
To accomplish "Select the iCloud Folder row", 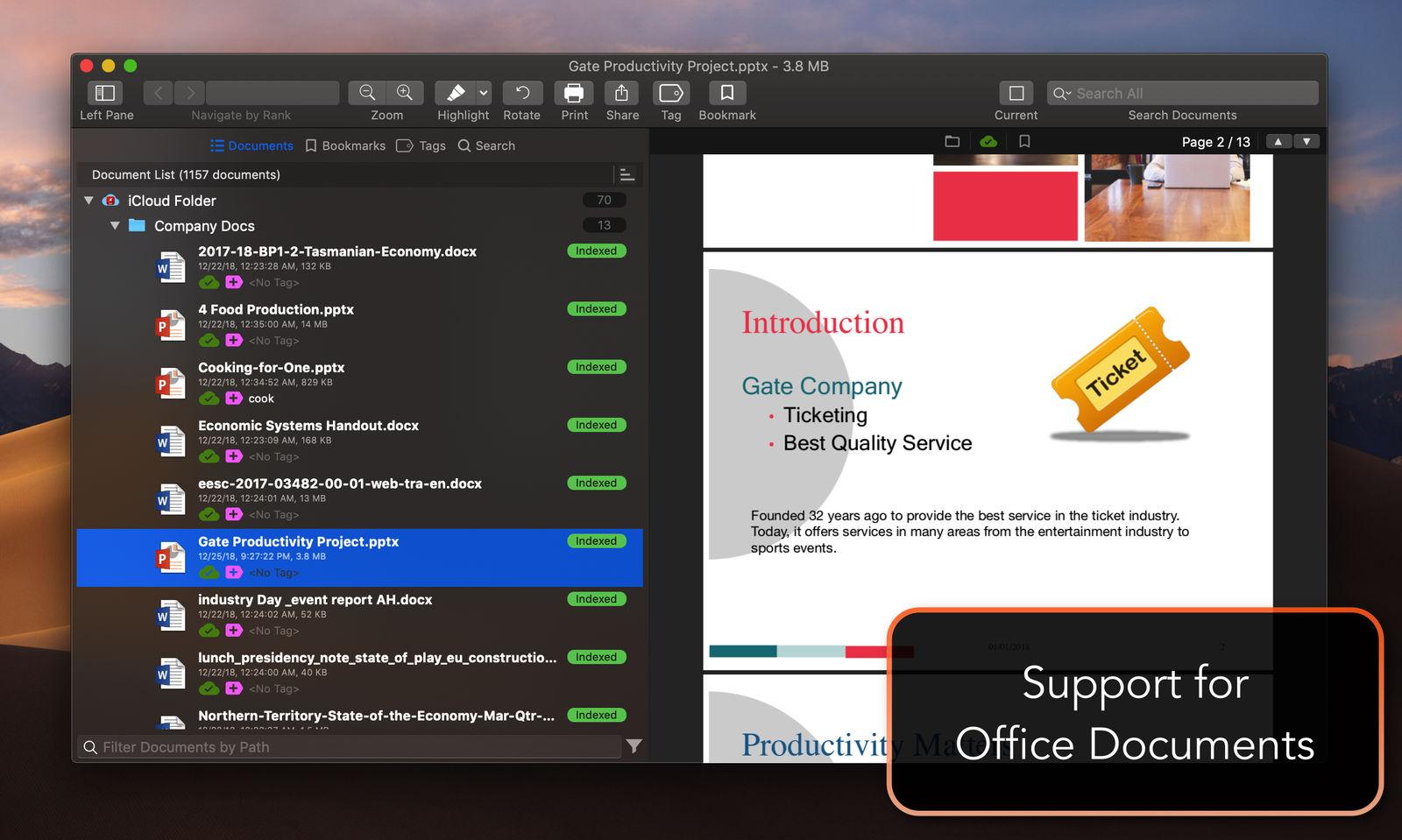I will pyautogui.click(x=360, y=201).
